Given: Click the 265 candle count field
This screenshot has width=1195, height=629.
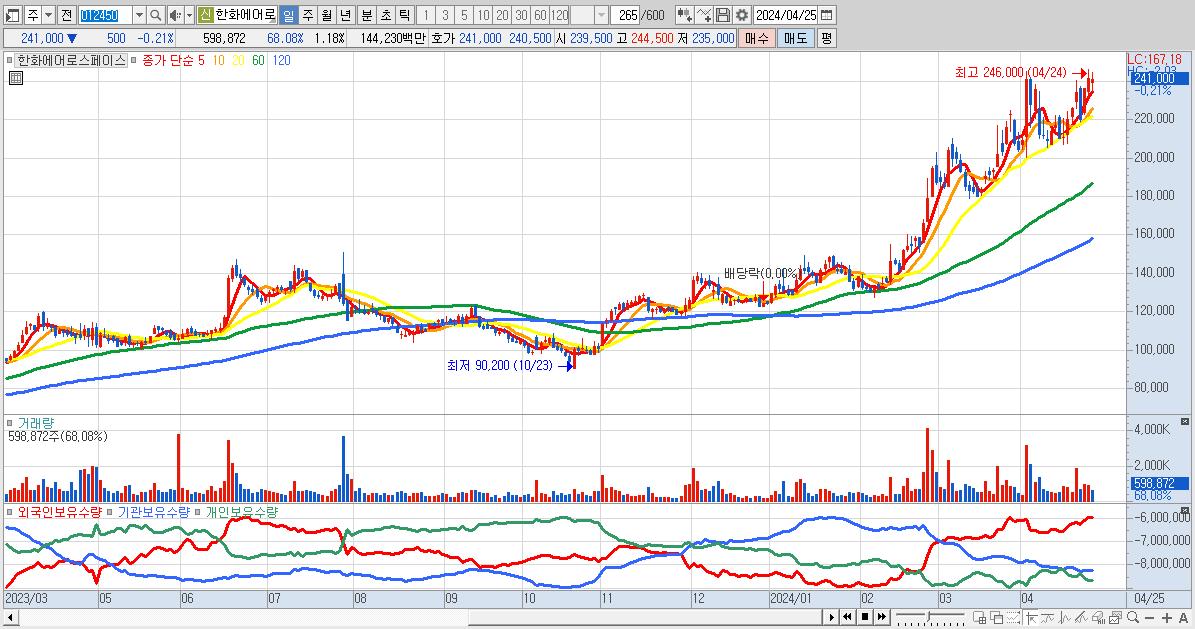Looking at the screenshot, I should coord(625,15).
